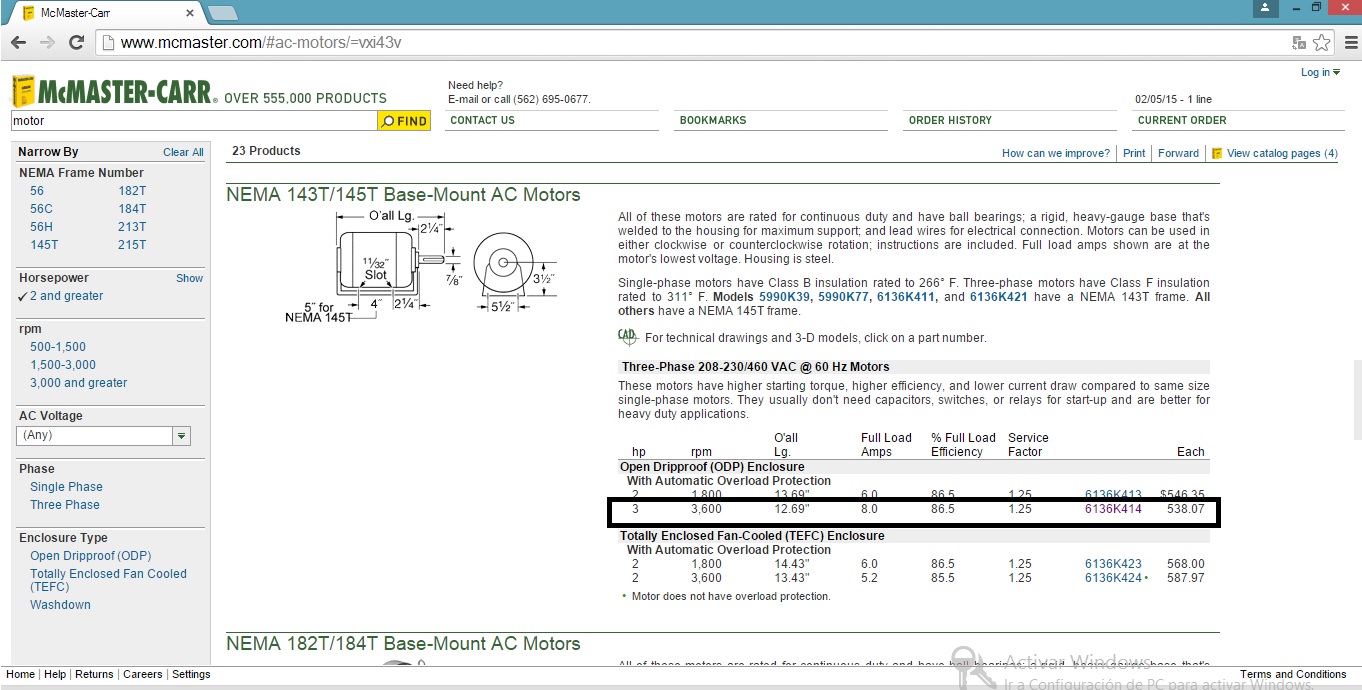
Task: Click the McMaster-Carr logo
Action: [x=113, y=92]
